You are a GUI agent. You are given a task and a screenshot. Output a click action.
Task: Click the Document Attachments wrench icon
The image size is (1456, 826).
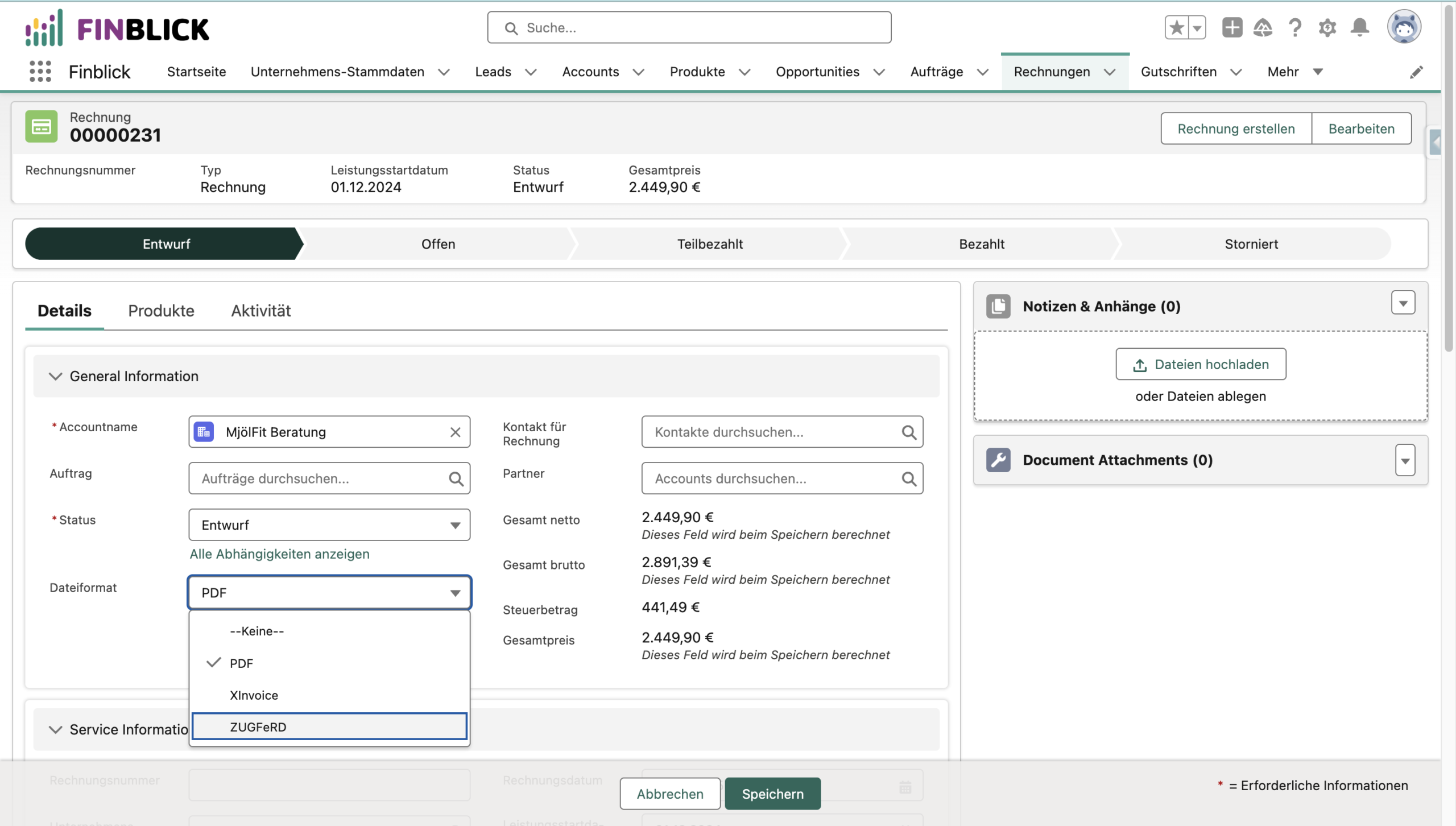[998, 460]
